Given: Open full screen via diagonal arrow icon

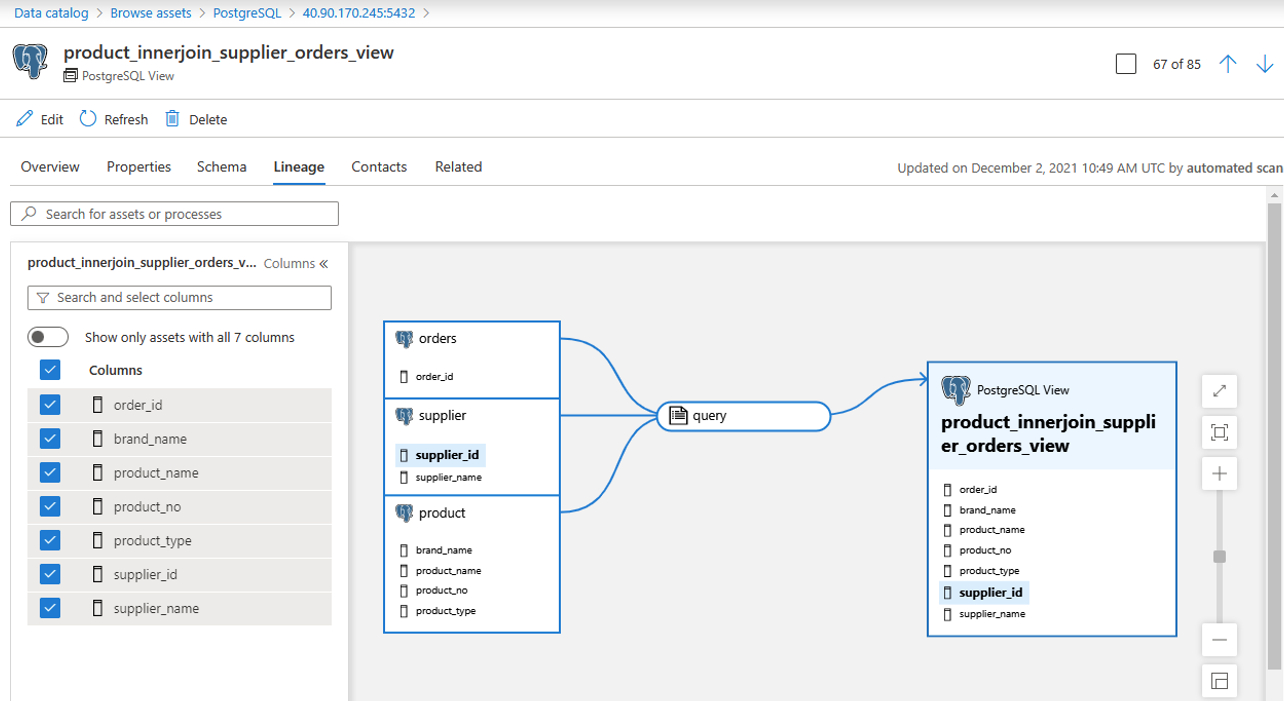Looking at the screenshot, I should pos(1219,391).
